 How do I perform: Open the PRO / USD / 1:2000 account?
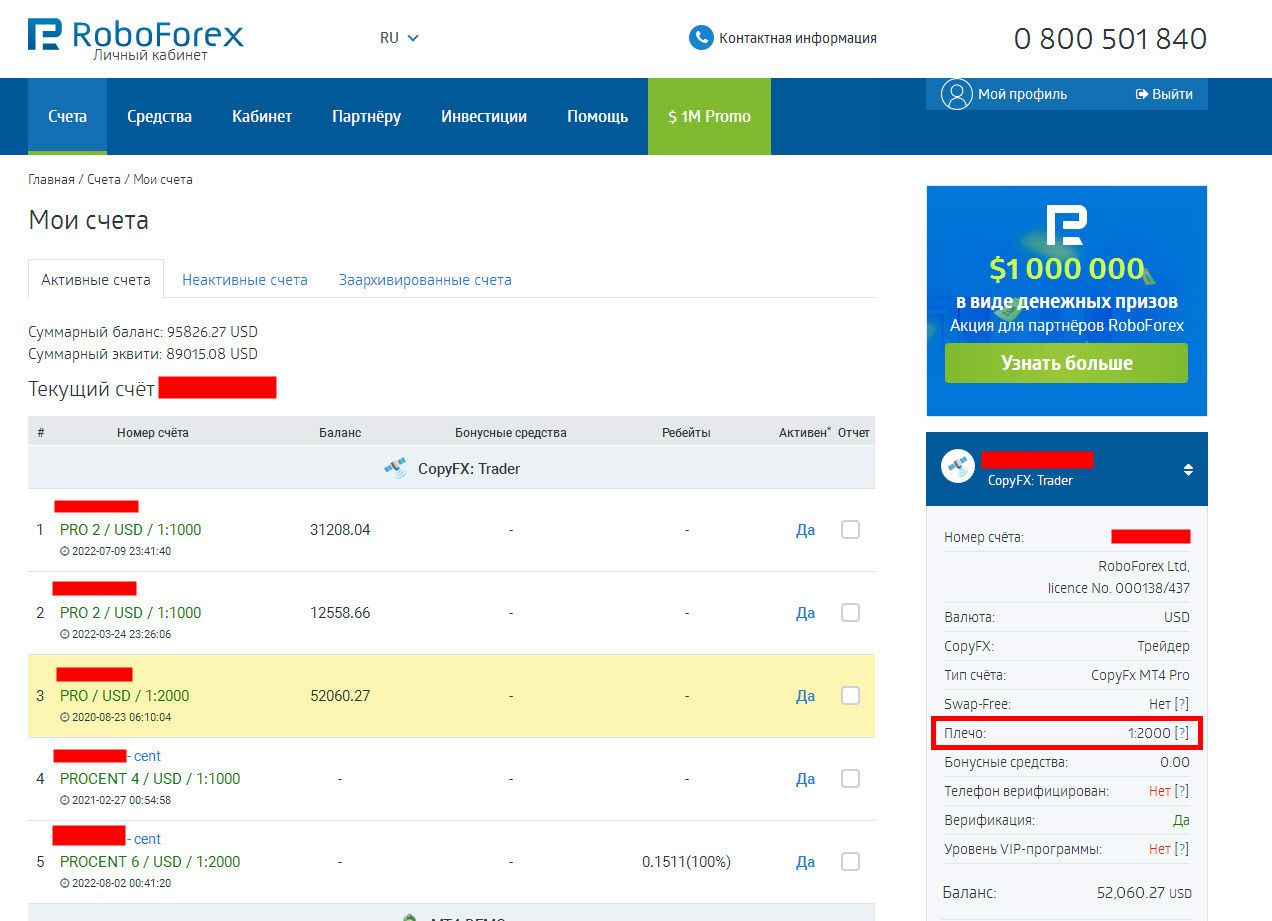point(124,696)
